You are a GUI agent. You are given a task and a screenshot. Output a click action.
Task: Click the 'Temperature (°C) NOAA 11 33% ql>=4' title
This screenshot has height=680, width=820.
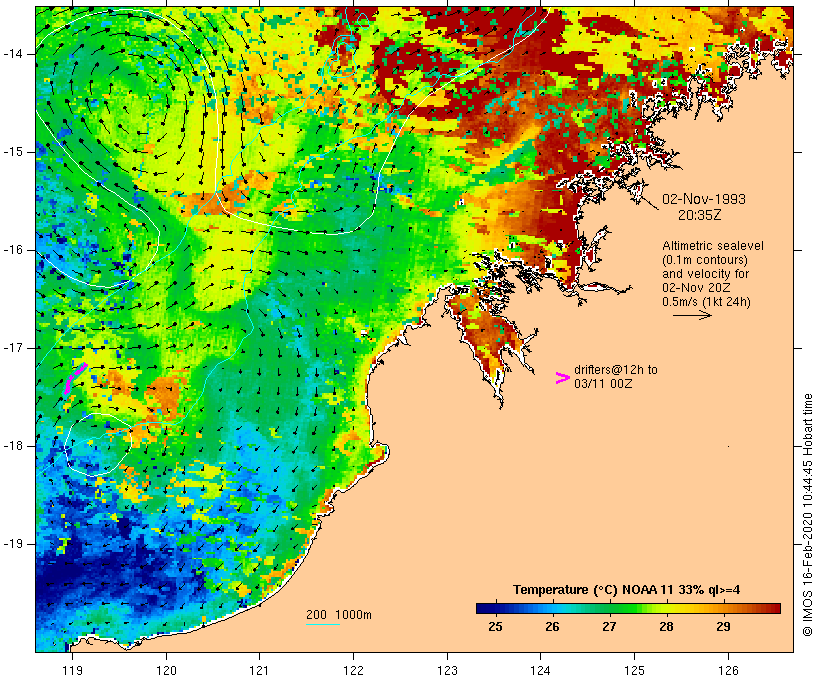click(627, 590)
